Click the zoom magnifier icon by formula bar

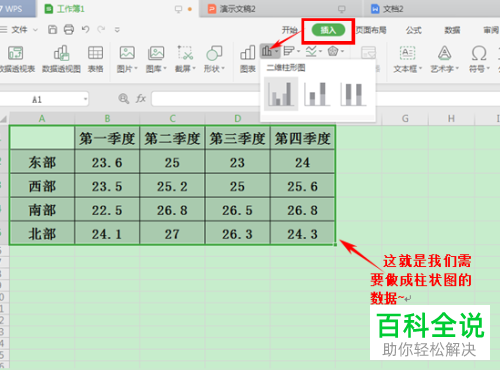124,99
